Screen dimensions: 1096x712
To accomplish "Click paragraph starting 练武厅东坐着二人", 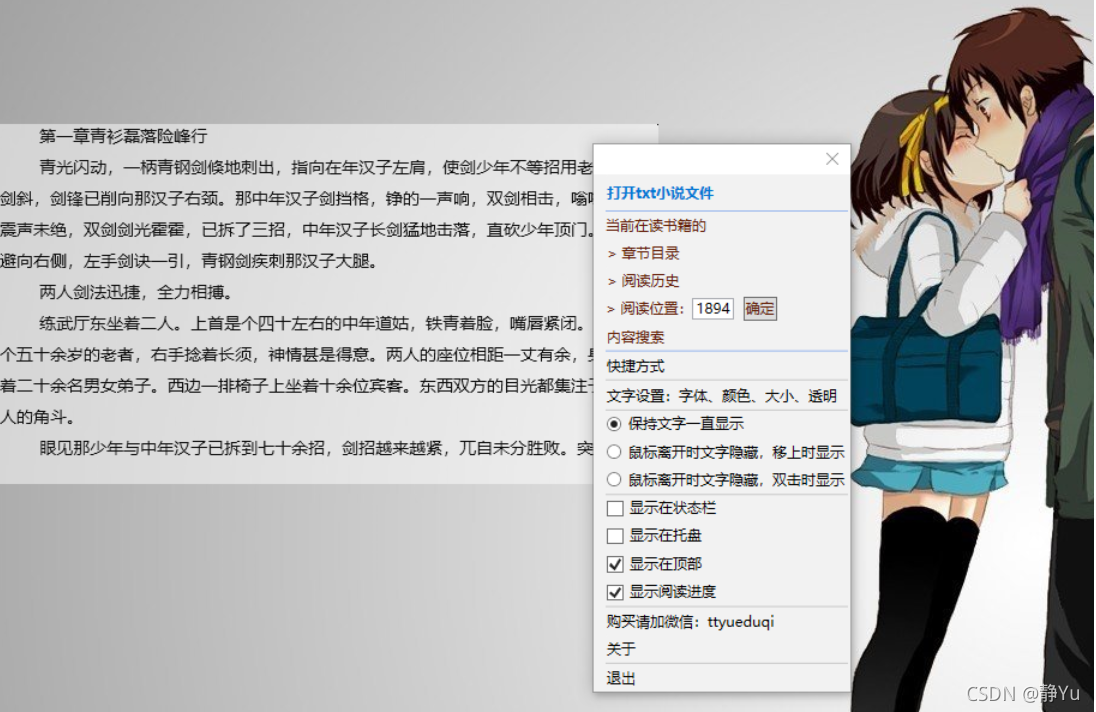I will pyautogui.click(x=296, y=370).
